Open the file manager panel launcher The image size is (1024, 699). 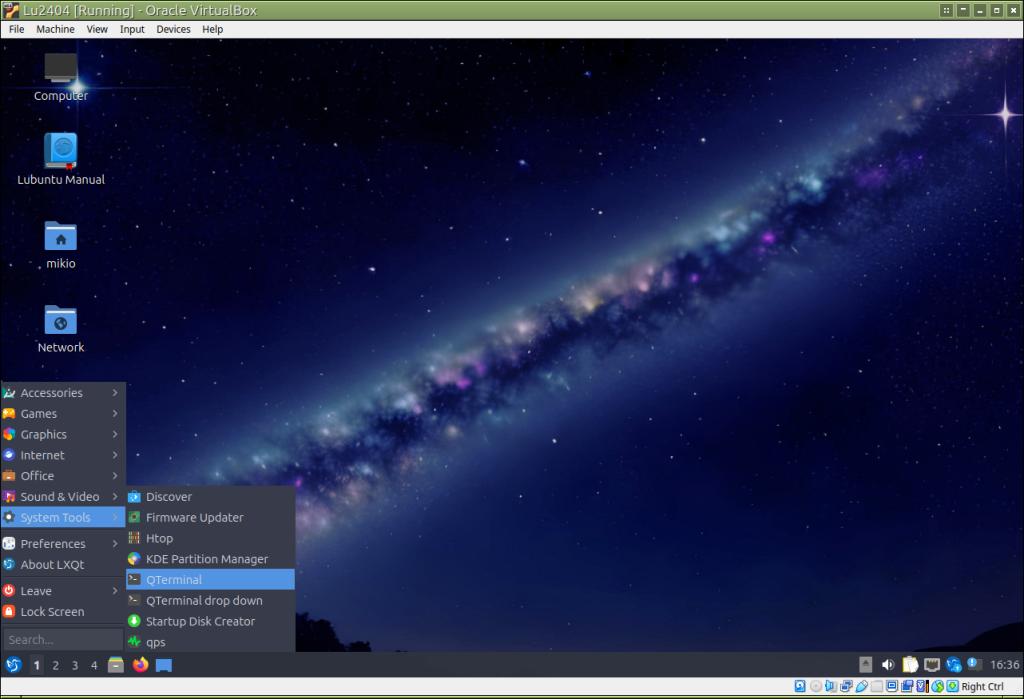(x=117, y=665)
